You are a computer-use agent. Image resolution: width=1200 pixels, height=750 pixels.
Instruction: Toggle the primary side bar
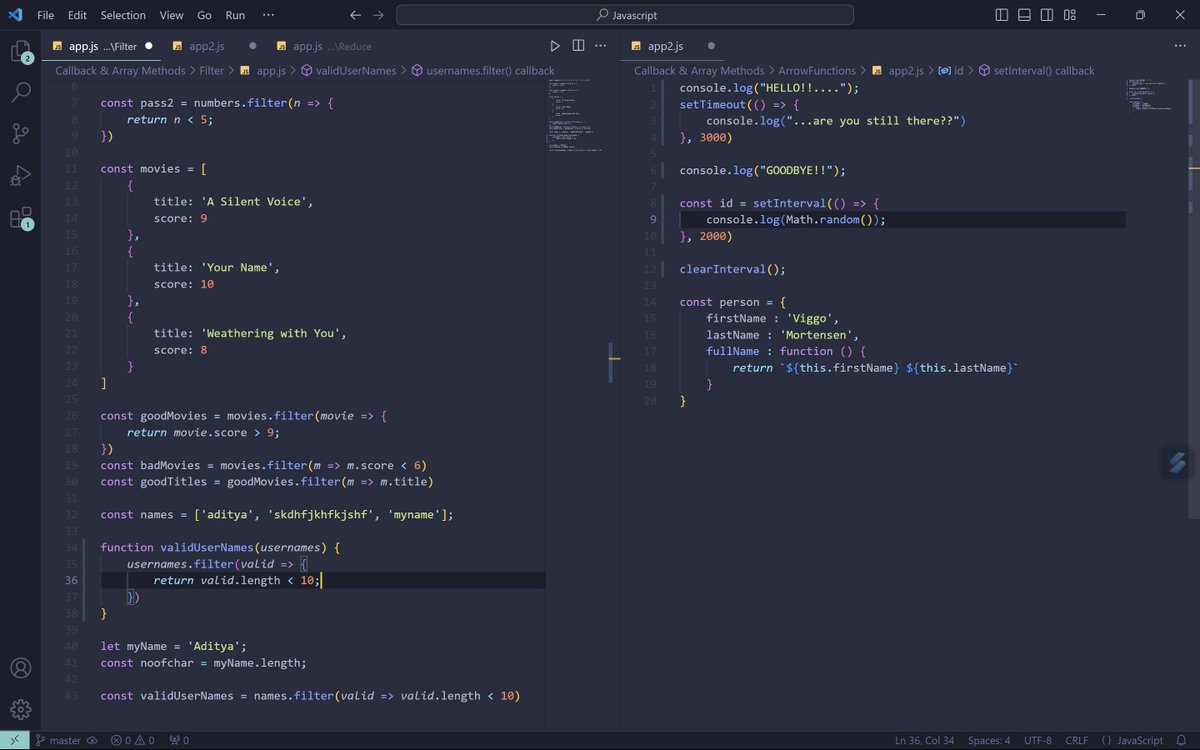1002,15
